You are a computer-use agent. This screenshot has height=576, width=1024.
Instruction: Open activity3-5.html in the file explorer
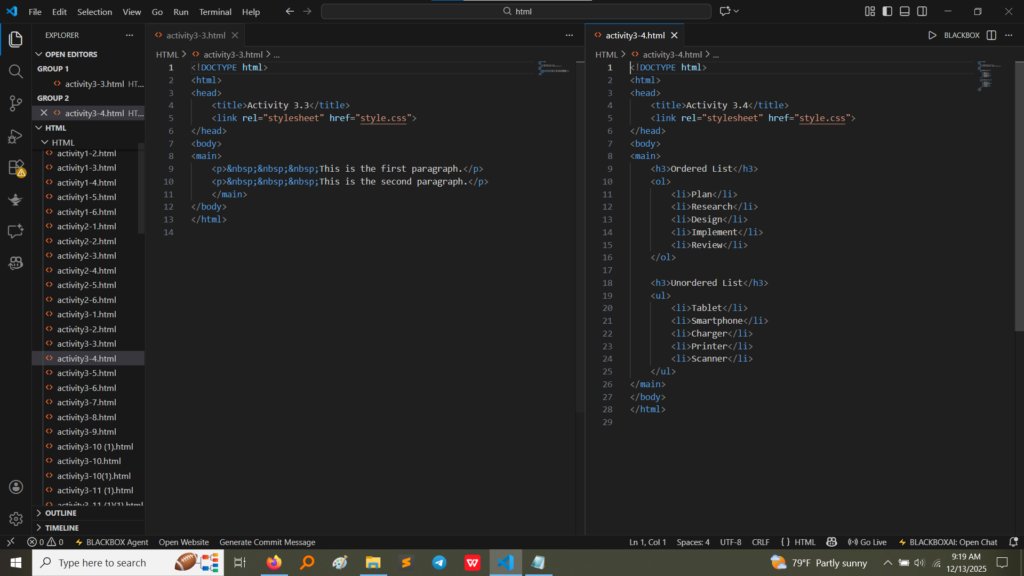pos(86,373)
